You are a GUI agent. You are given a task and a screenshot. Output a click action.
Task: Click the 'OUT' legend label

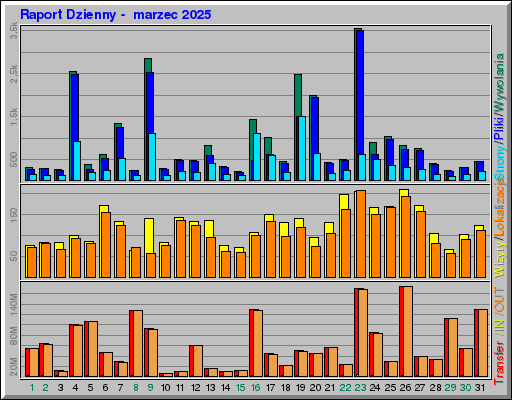point(500,300)
